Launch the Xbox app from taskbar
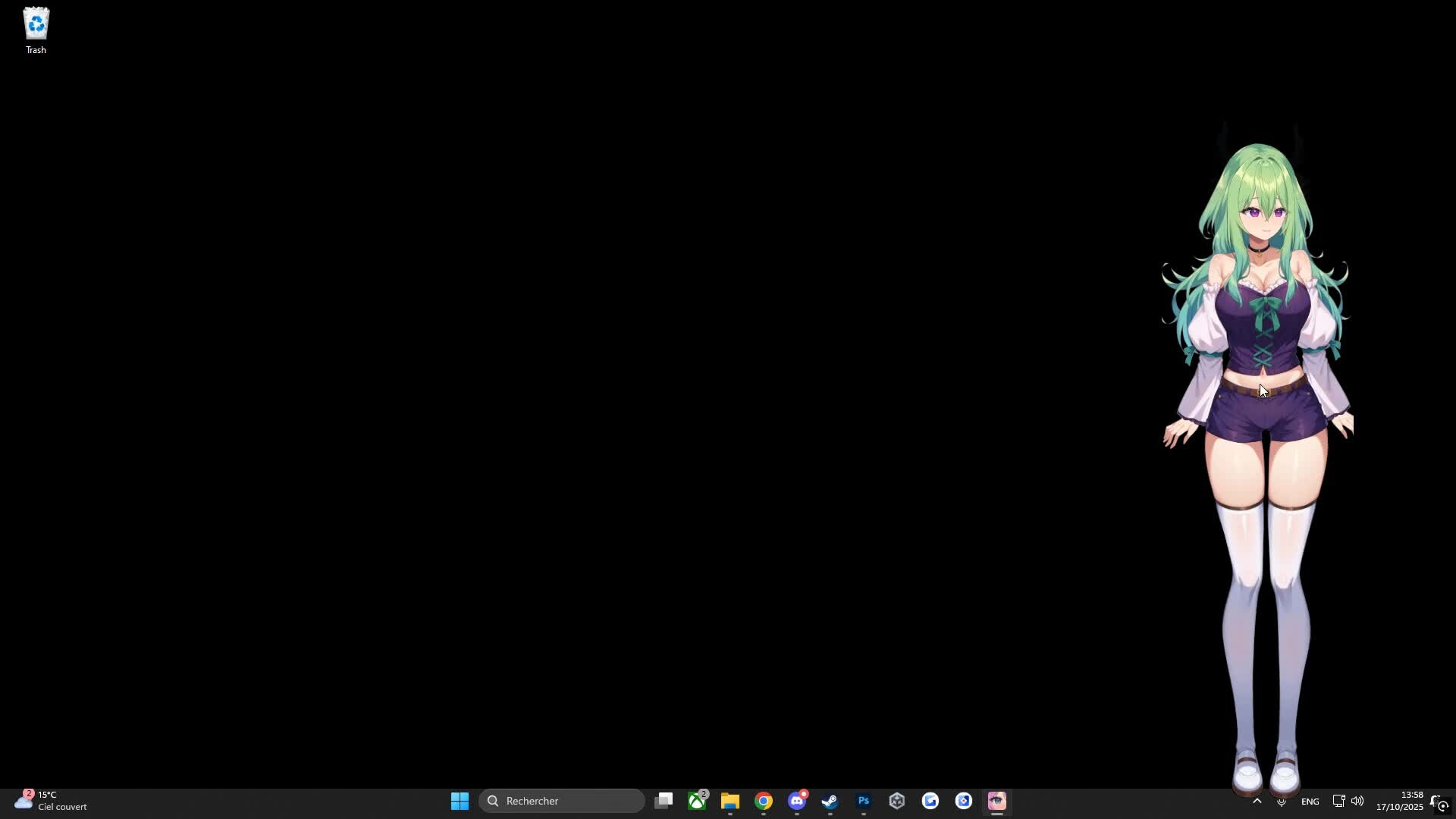This screenshot has width=1456, height=819. (697, 801)
